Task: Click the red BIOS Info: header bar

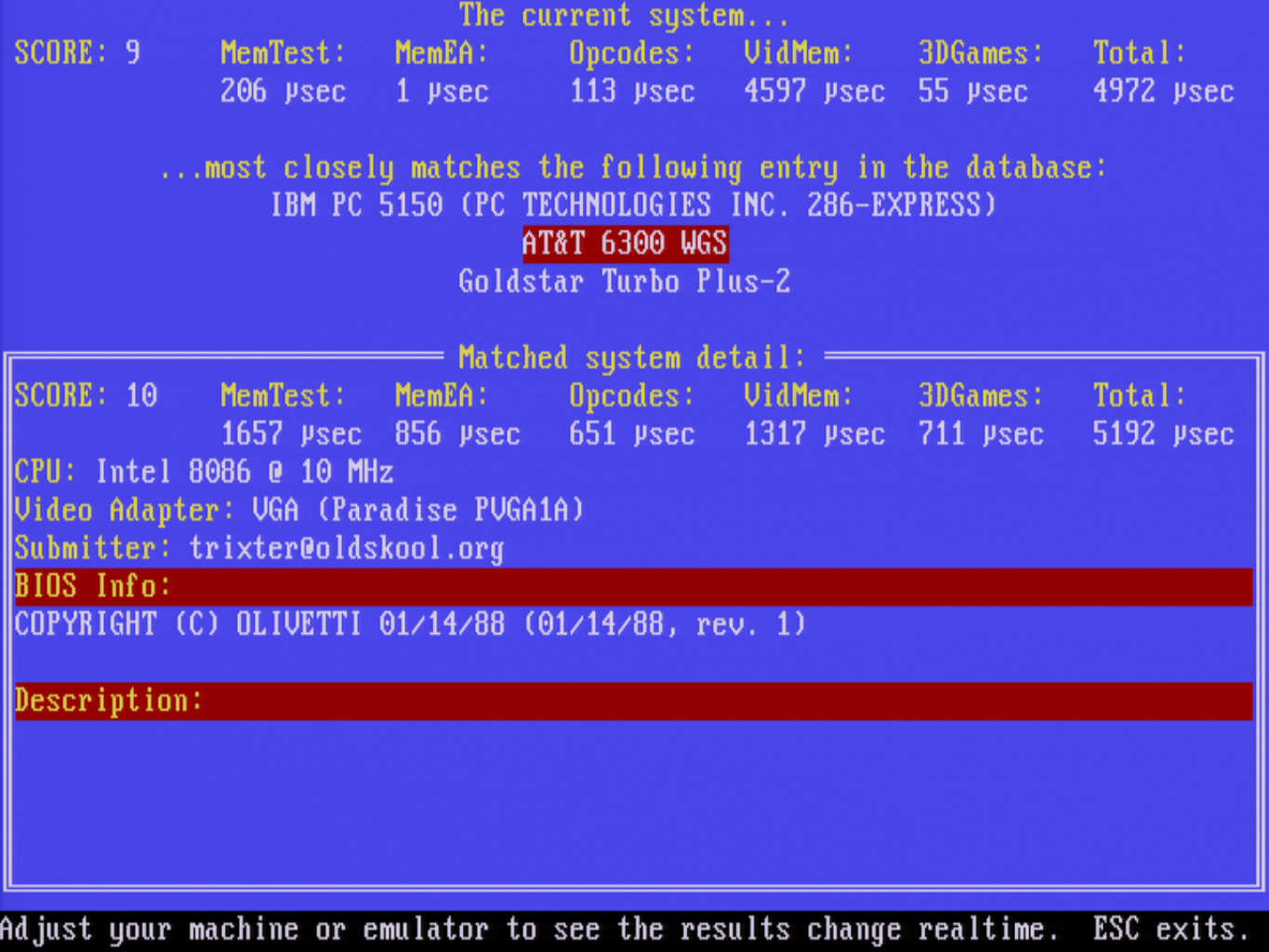Action: (x=633, y=587)
